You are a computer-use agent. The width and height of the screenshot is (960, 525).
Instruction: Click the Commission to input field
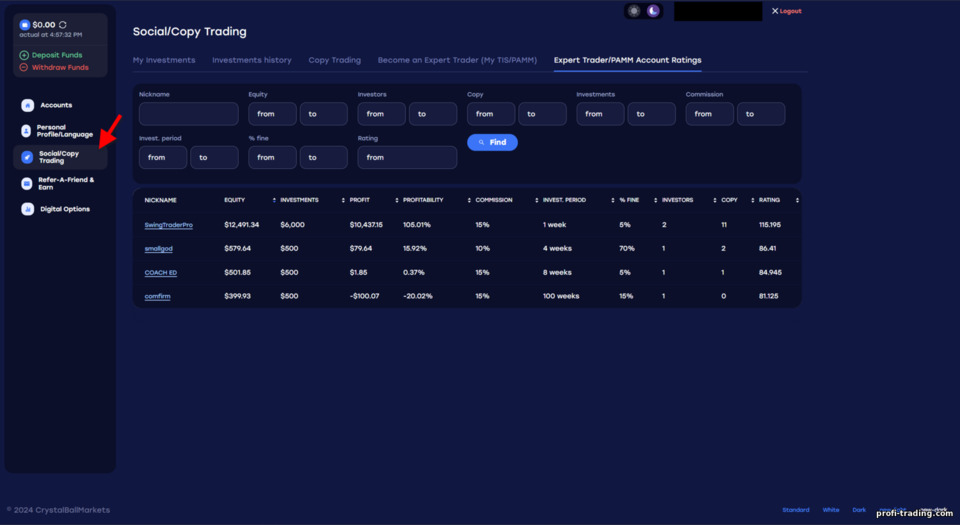coord(761,114)
